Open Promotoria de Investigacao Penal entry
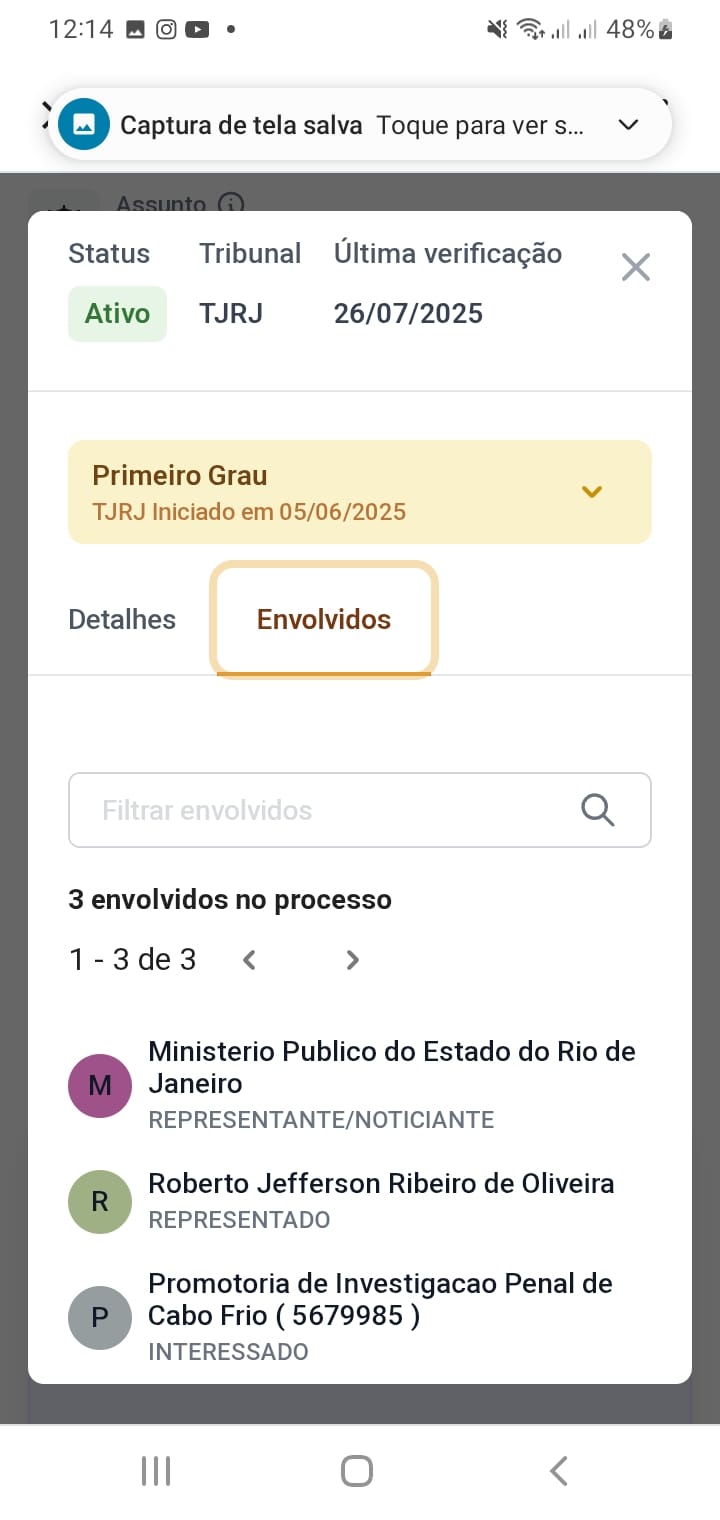The height and width of the screenshot is (1520, 720). point(380,1299)
